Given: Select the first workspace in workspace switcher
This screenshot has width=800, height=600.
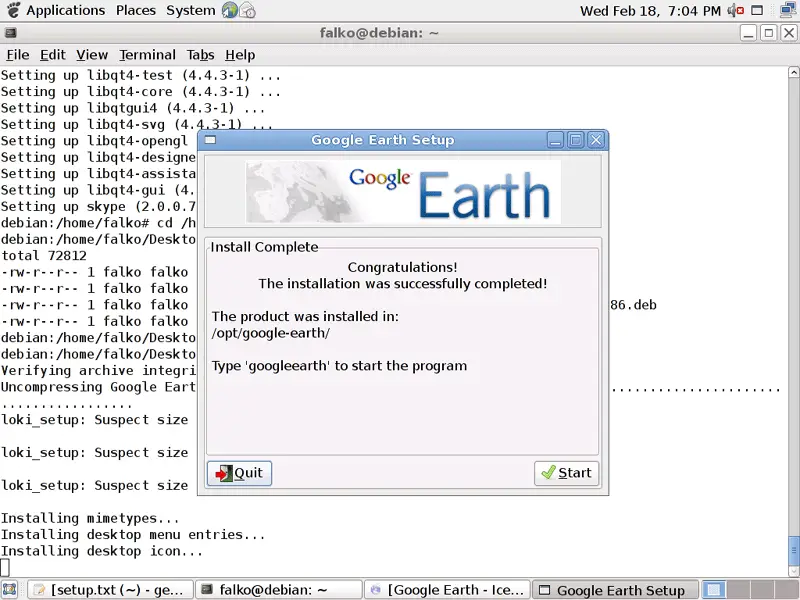Looking at the screenshot, I should 714,590.
